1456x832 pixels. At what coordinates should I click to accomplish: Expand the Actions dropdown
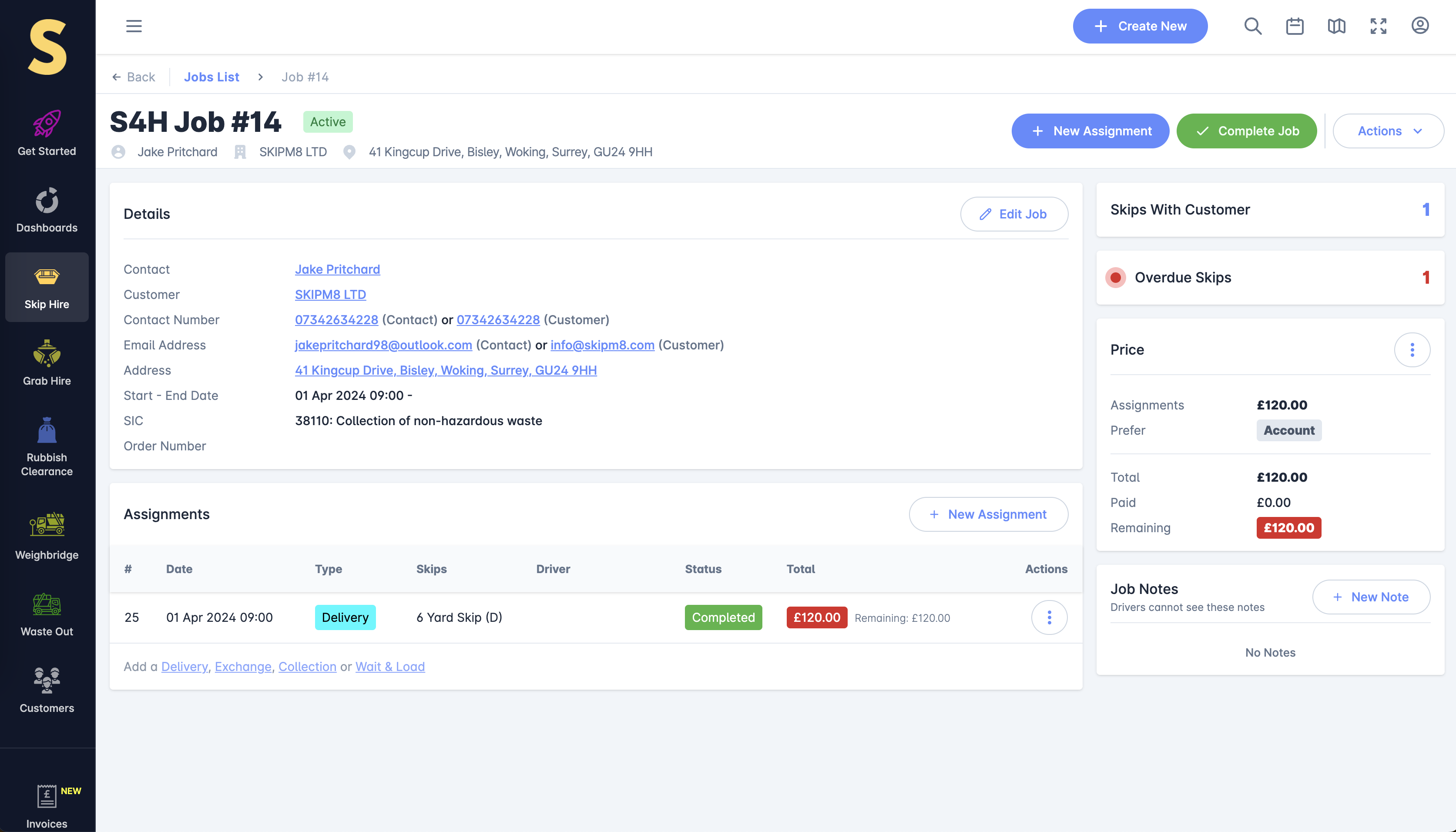[x=1388, y=131]
